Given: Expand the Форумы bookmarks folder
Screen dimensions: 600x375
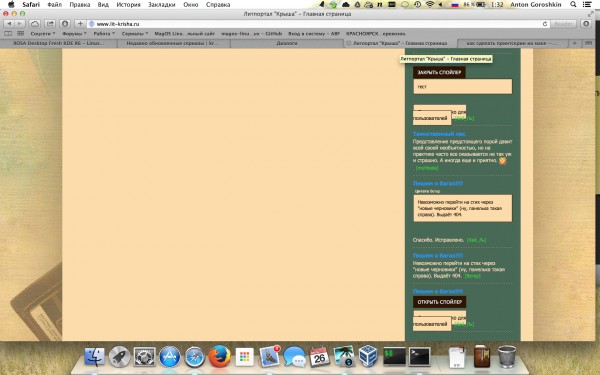Looking at the screenshot, I should pyautogui.click(x=74, y=34).
